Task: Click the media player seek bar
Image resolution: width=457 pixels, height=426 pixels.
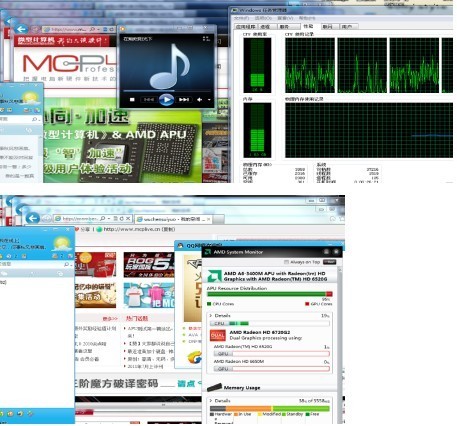Action: click(167, 90)
